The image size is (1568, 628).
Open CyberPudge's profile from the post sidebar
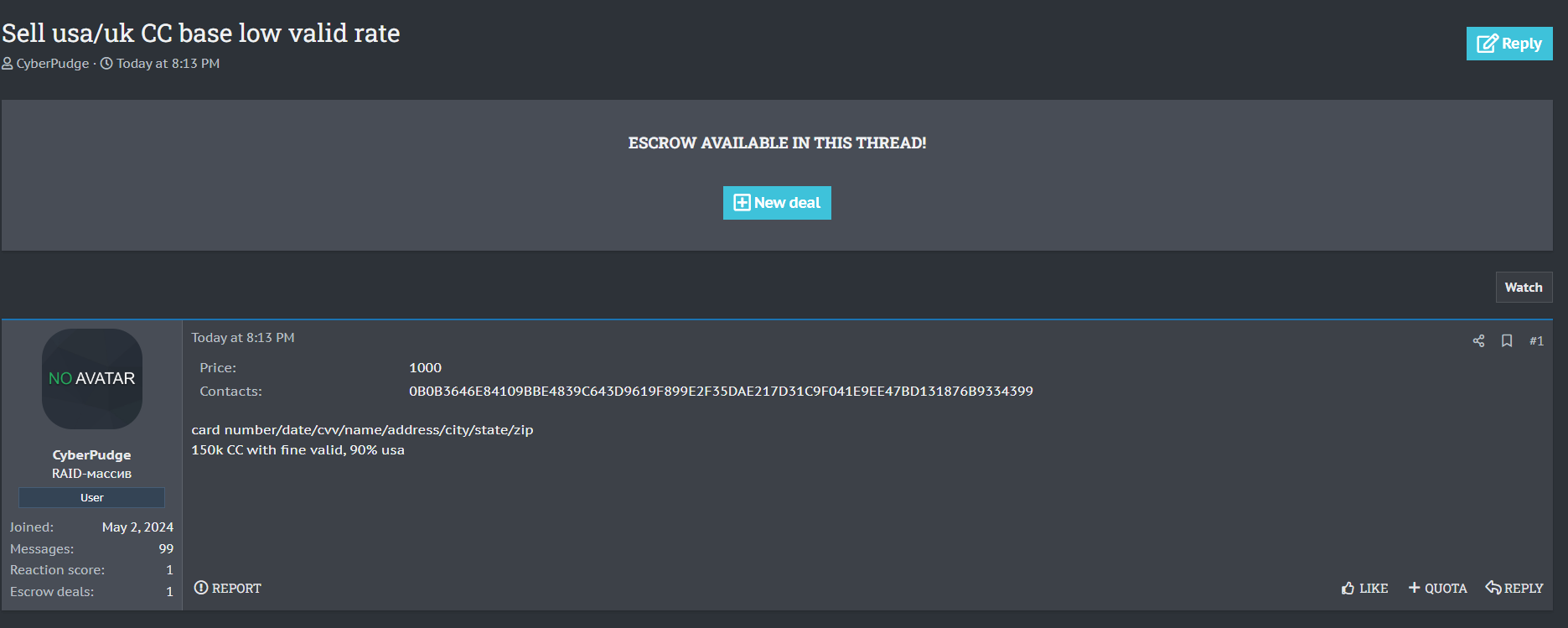91,455
